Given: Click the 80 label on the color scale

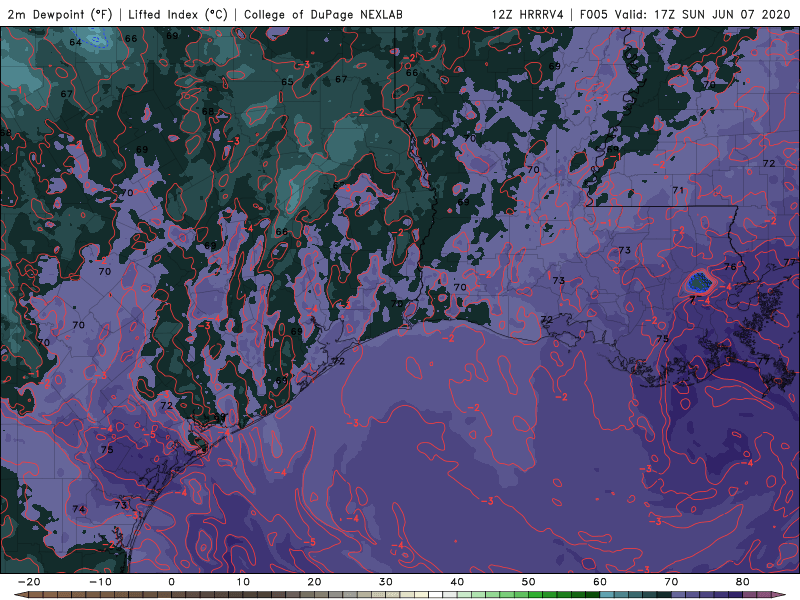Looking at the screenshot, I should coord(743,582).
